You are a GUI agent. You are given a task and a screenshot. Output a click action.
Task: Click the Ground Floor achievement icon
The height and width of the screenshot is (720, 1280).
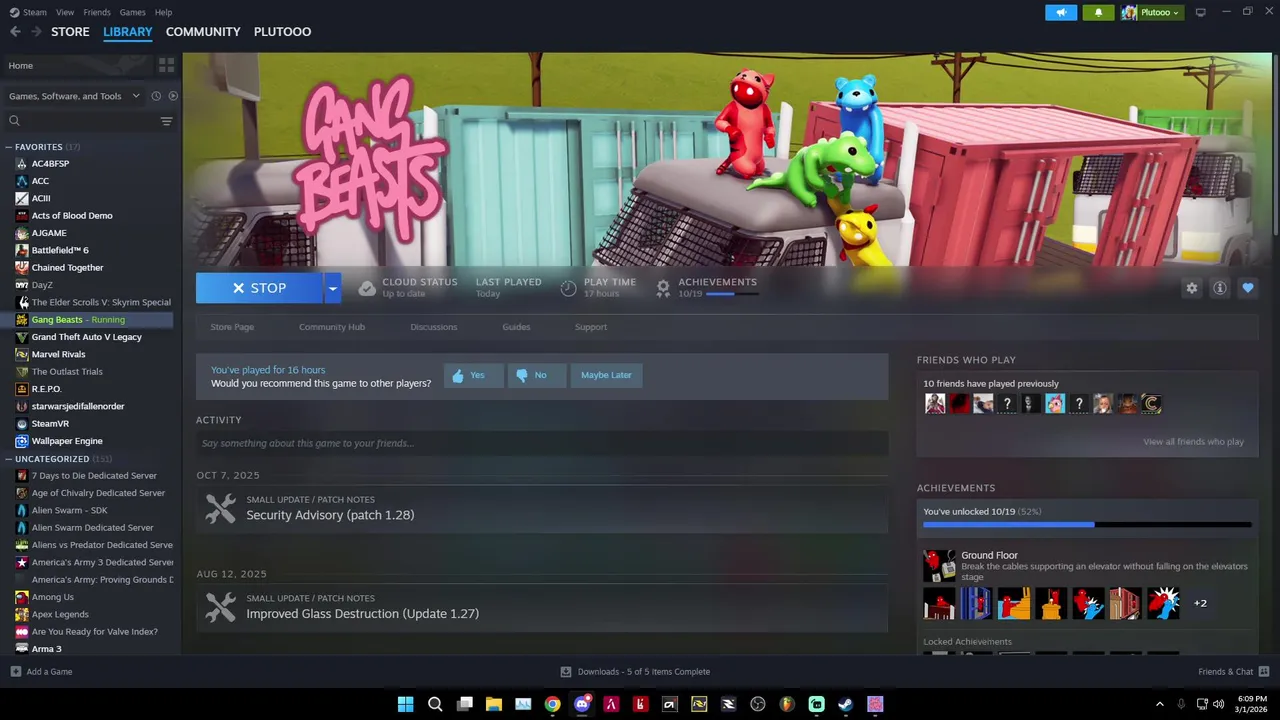point(939,565)
